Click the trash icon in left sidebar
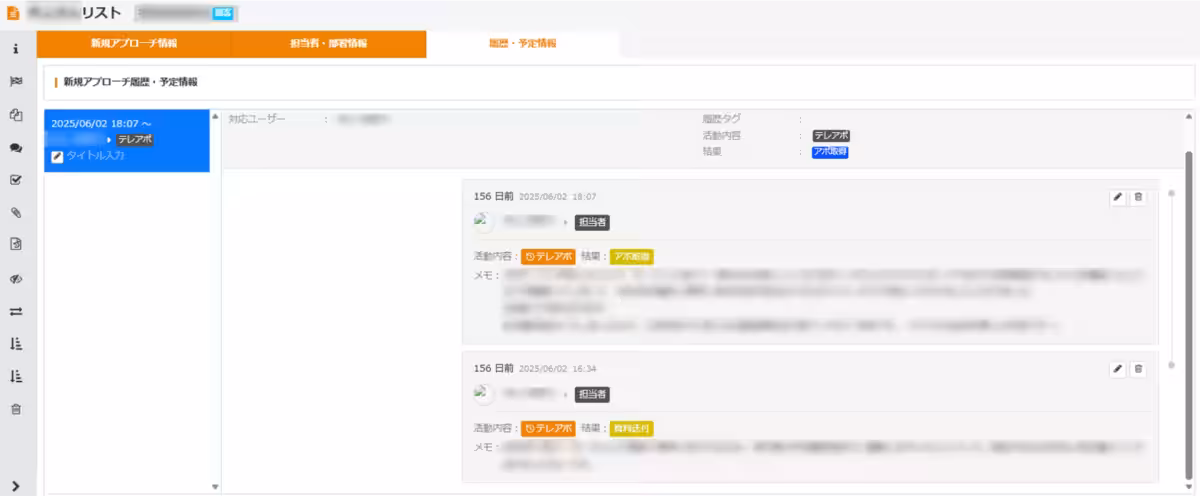The width and height of the screenshot is (1200, 496). click(x=15, y=409)
